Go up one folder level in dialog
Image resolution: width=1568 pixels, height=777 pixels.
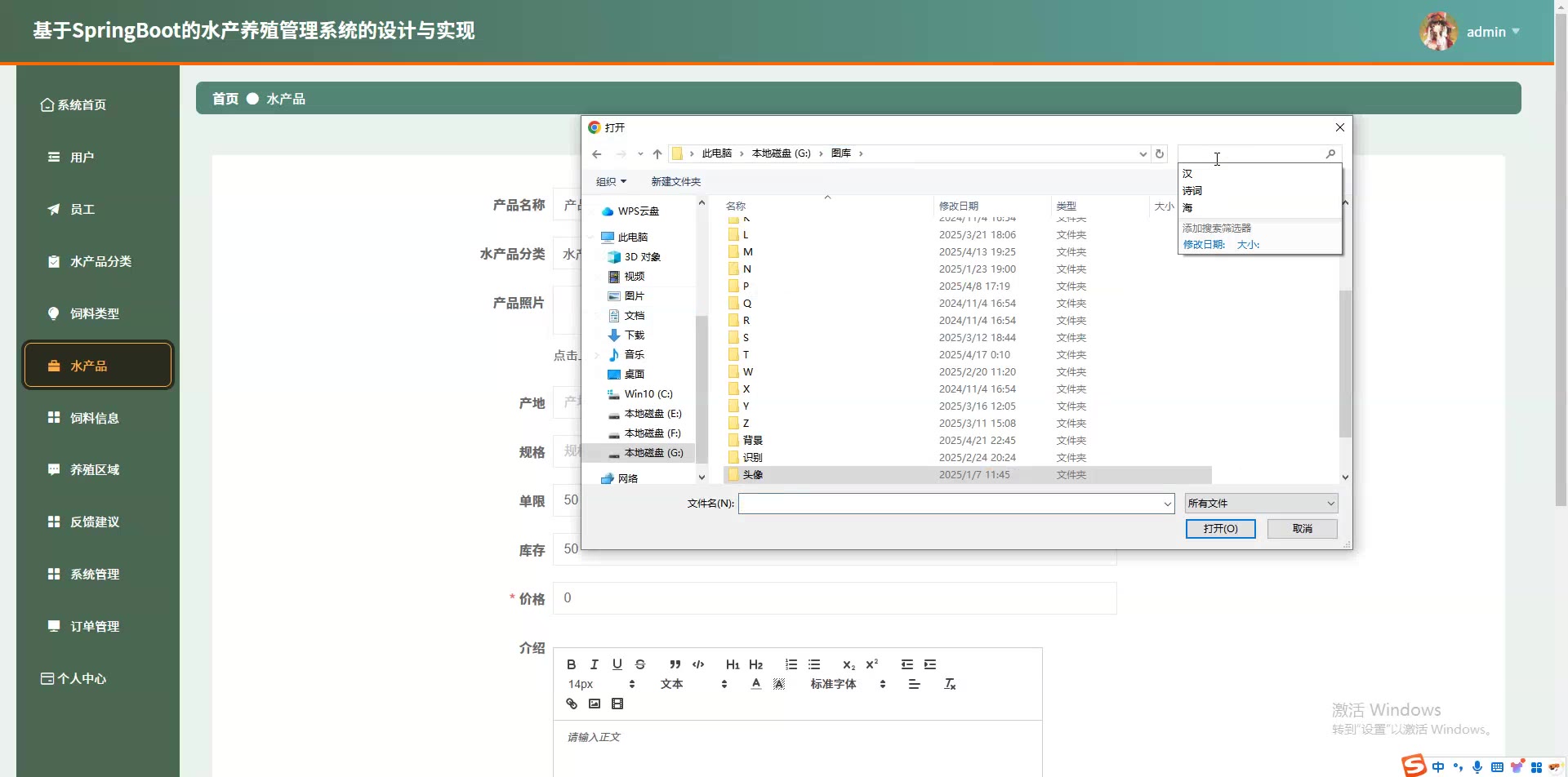pyautogui.click(x=657, y=153)
